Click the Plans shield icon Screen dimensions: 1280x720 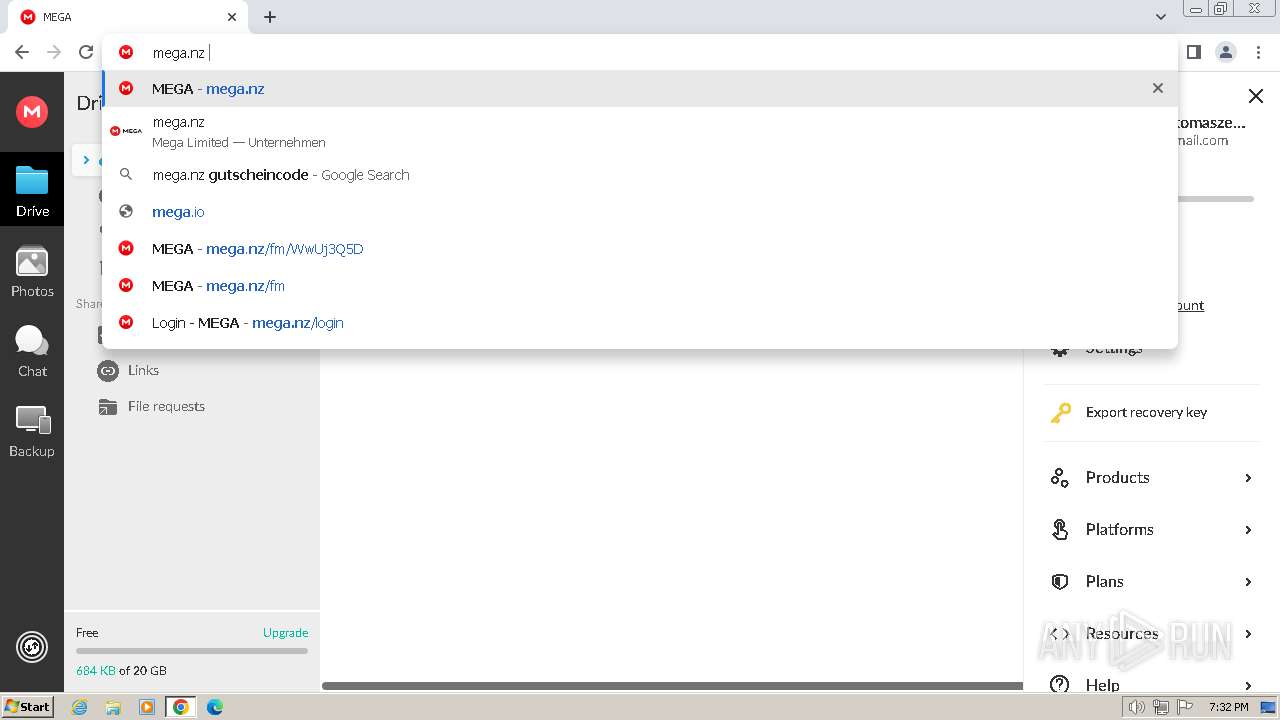point(1060,582)
